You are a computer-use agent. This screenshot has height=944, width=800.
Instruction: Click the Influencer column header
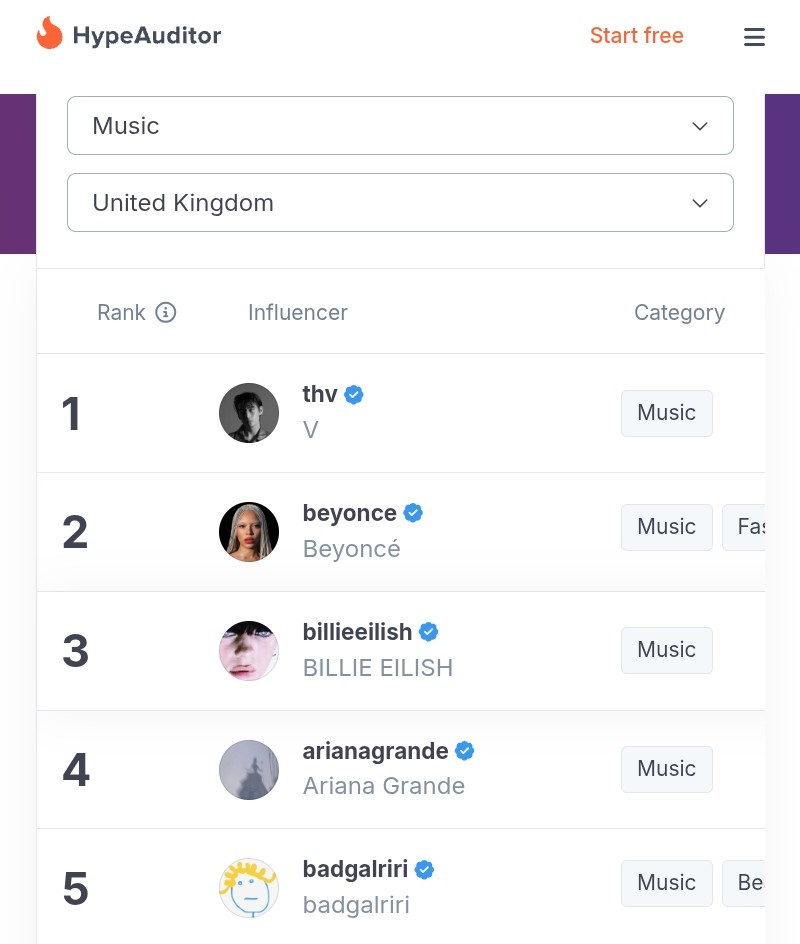coord(298,312)
